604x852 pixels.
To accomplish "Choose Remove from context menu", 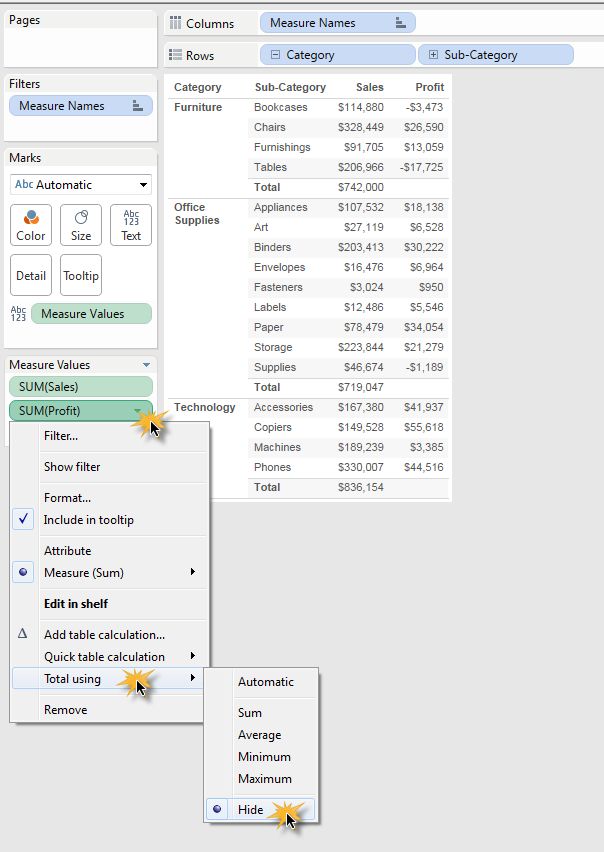I will [x=66, y=710].
